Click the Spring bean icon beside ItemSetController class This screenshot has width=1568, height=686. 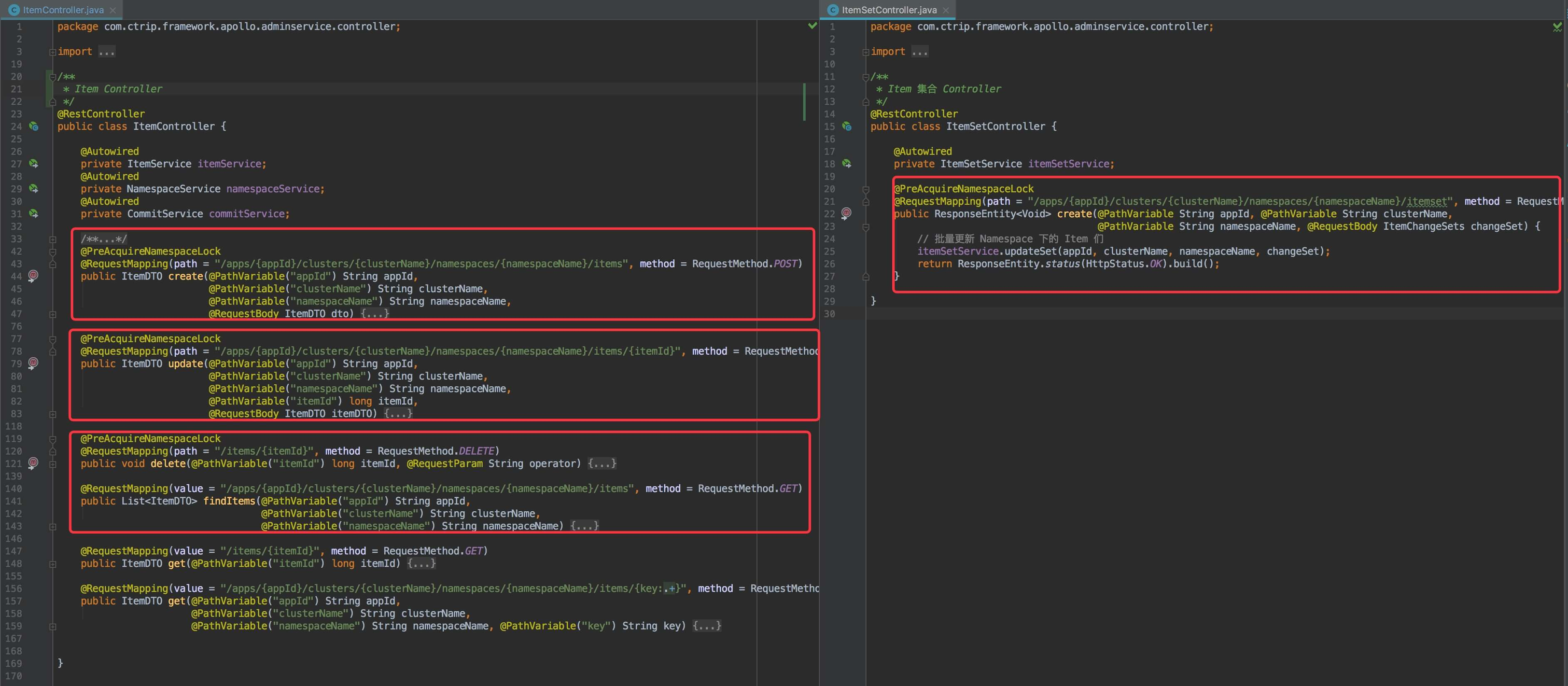tap(847, 127)
